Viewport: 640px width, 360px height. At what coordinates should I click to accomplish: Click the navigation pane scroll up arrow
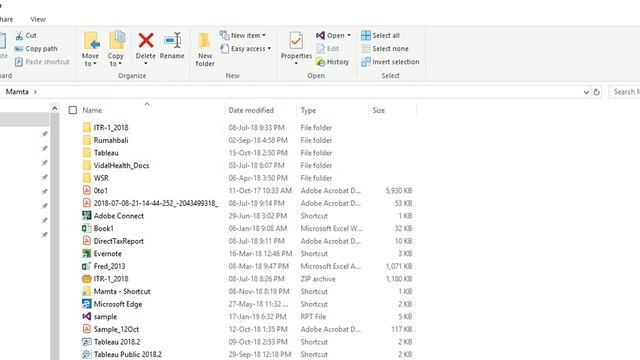point(55,108)
